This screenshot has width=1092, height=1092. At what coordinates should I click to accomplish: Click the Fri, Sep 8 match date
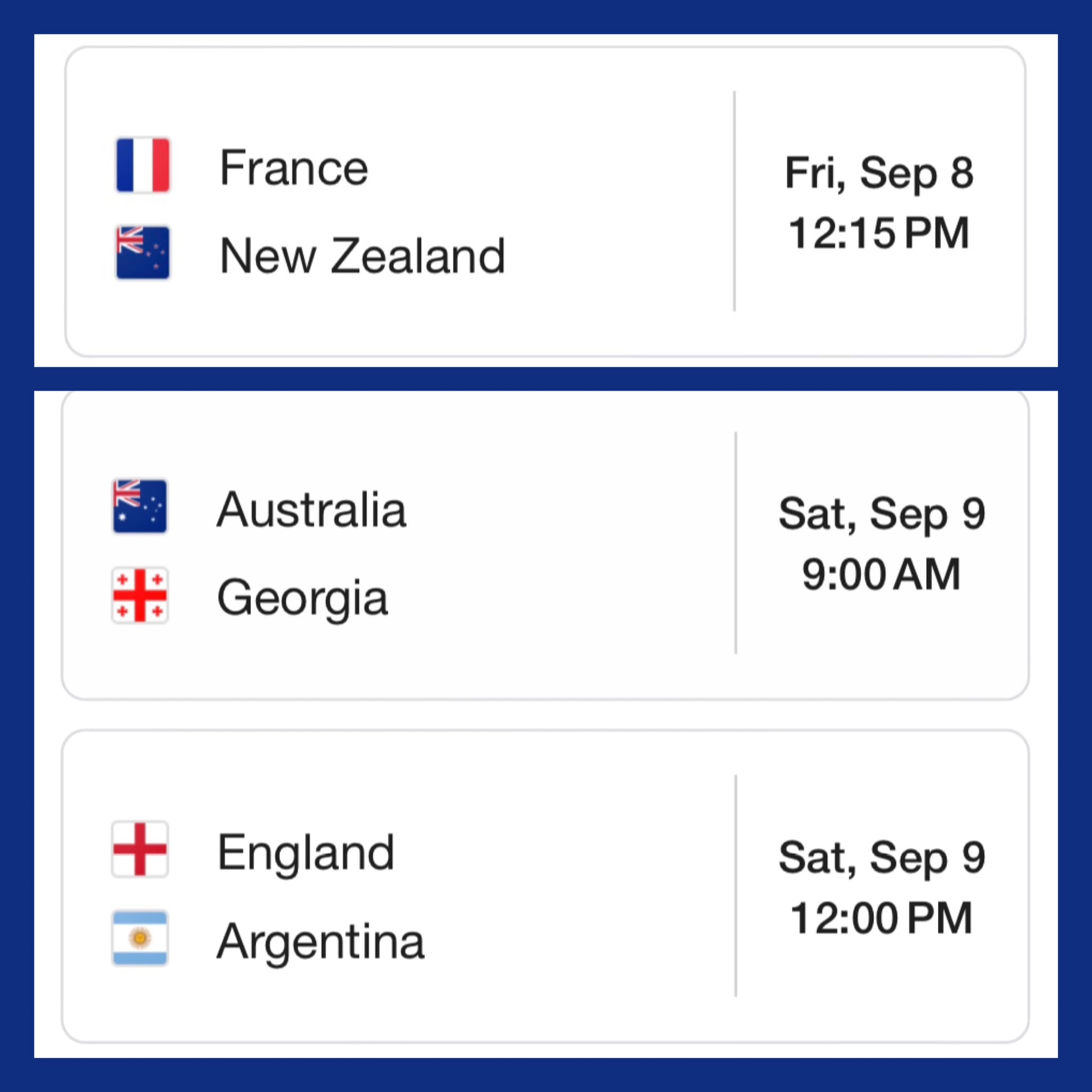tap(879, 174)
